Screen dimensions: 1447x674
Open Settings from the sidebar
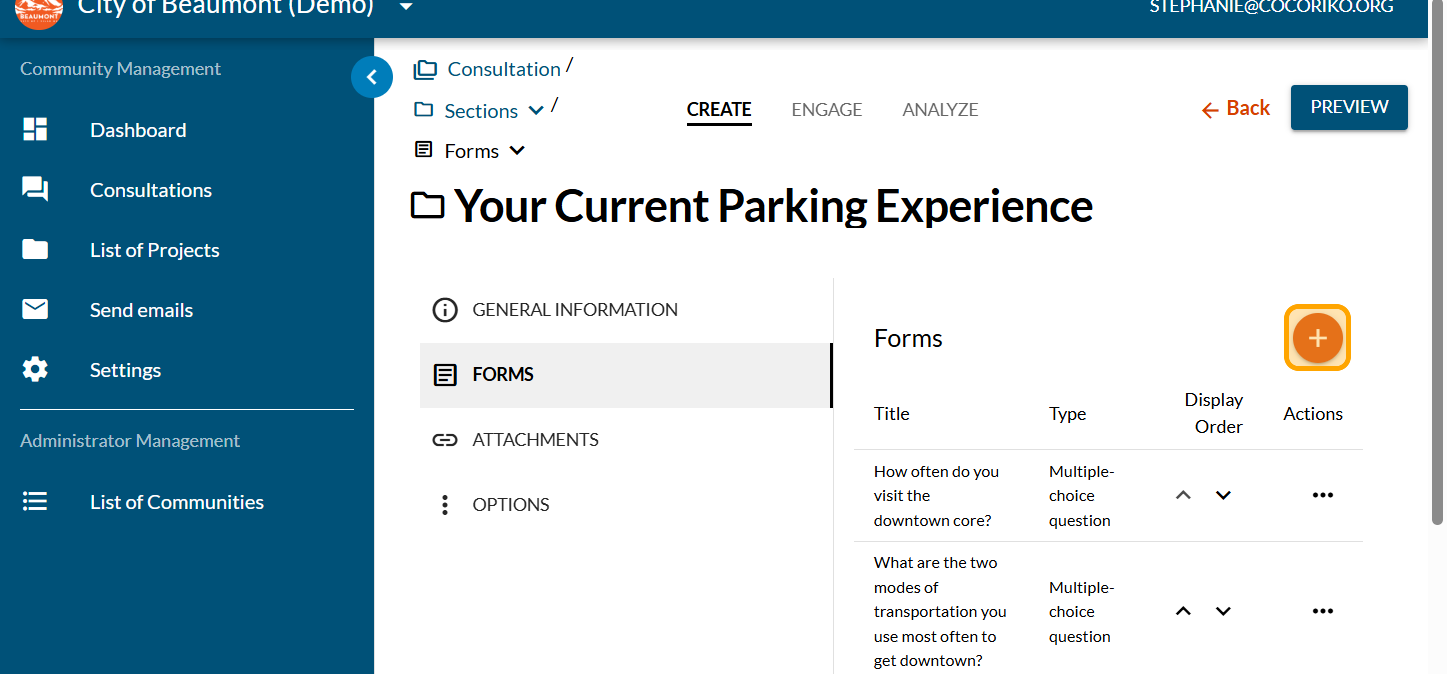125,370
